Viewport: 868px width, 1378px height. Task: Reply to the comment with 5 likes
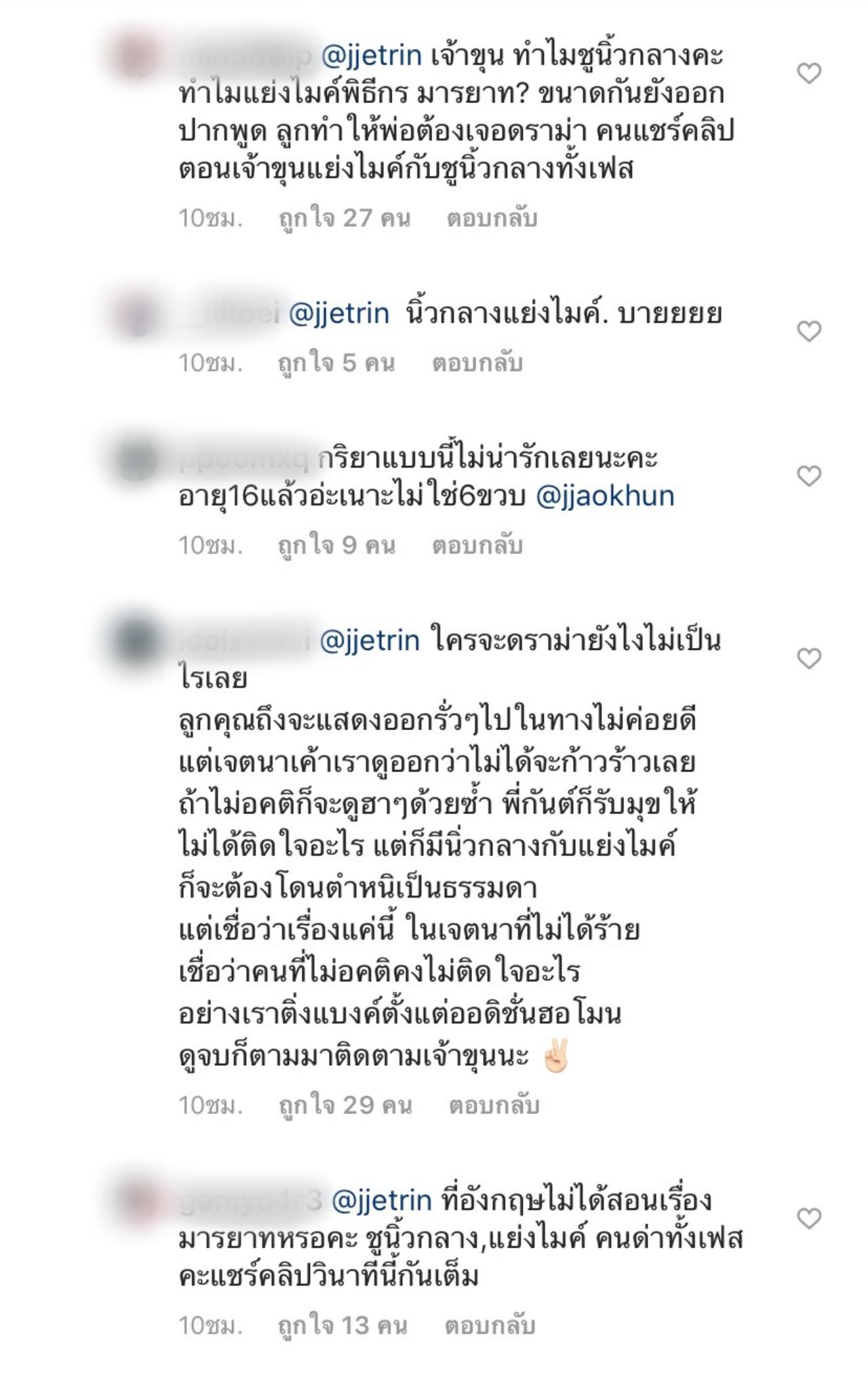[x=477, y=363]
